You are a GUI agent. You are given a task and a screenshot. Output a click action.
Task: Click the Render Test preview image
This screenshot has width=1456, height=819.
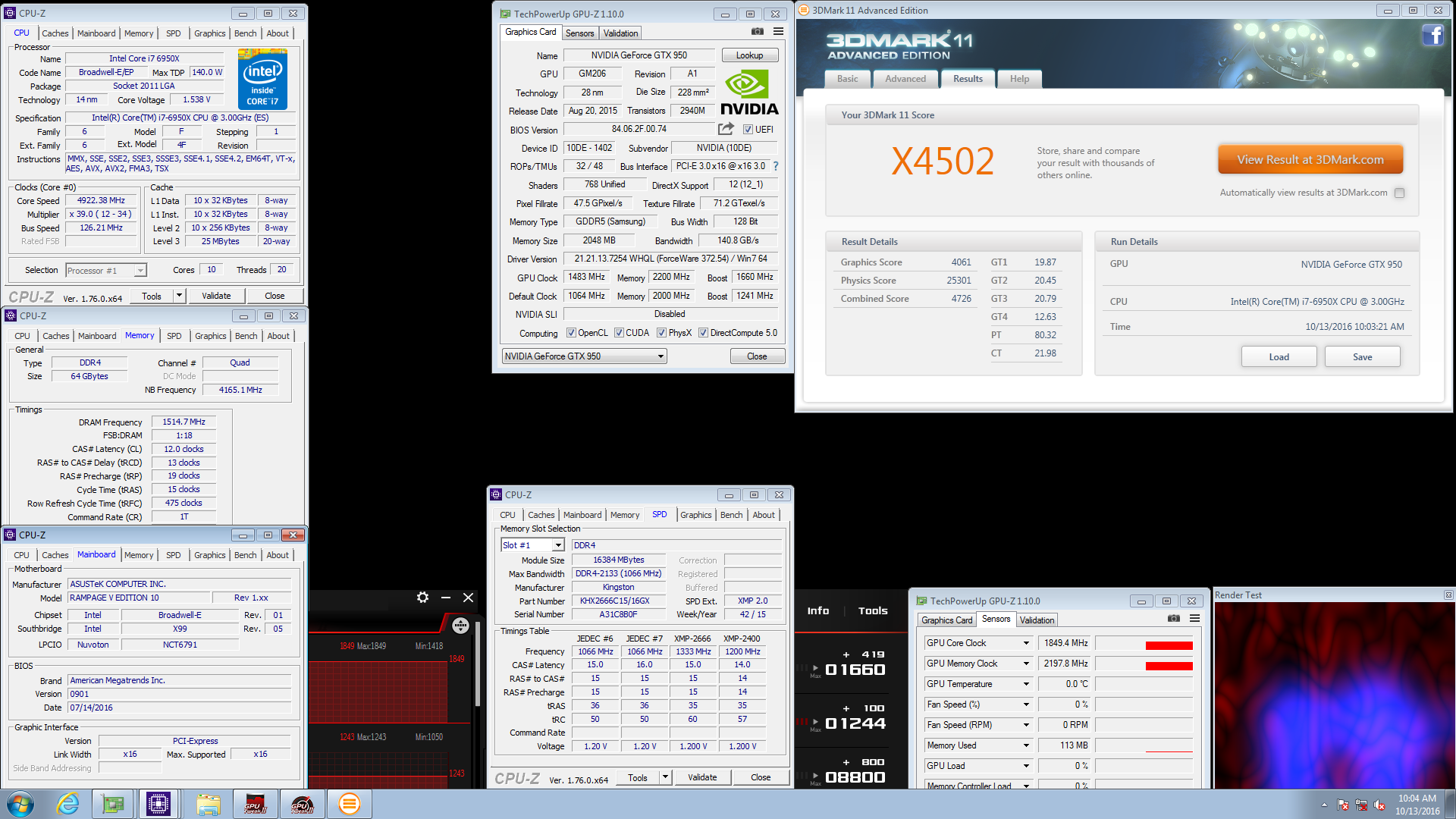1333,695
